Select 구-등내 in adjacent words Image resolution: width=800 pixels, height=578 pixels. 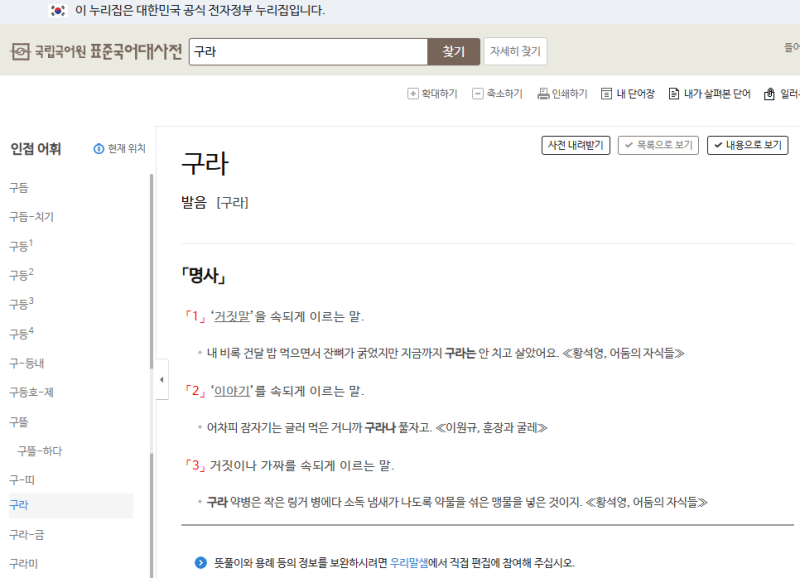tap(27, 363)
